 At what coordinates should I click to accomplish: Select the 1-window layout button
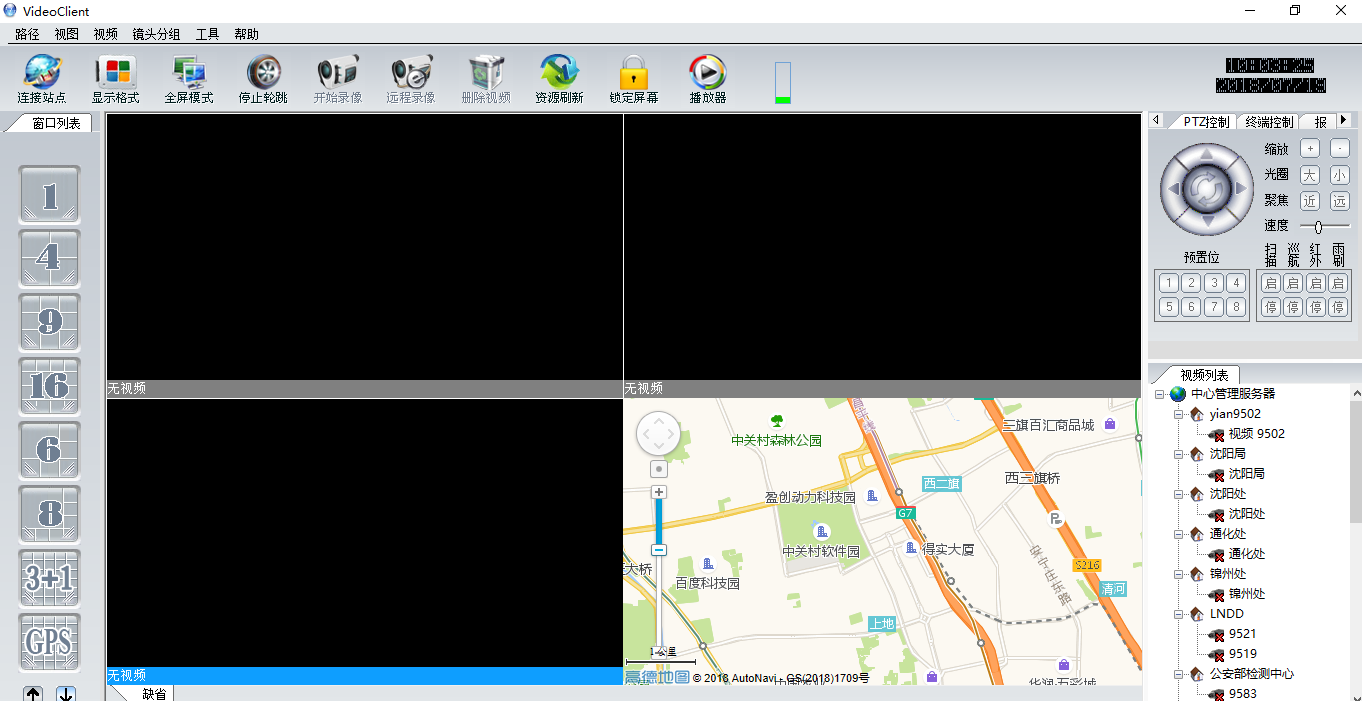[x=49, y=195]
